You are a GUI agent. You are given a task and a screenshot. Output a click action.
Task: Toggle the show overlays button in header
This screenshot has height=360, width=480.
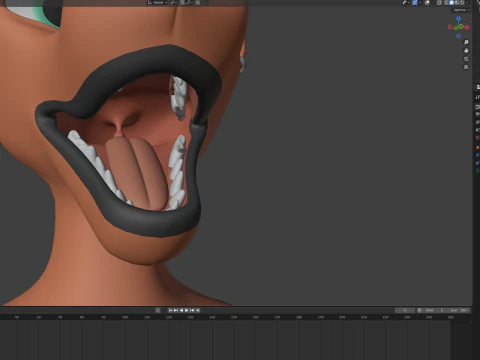pos(427,3)
